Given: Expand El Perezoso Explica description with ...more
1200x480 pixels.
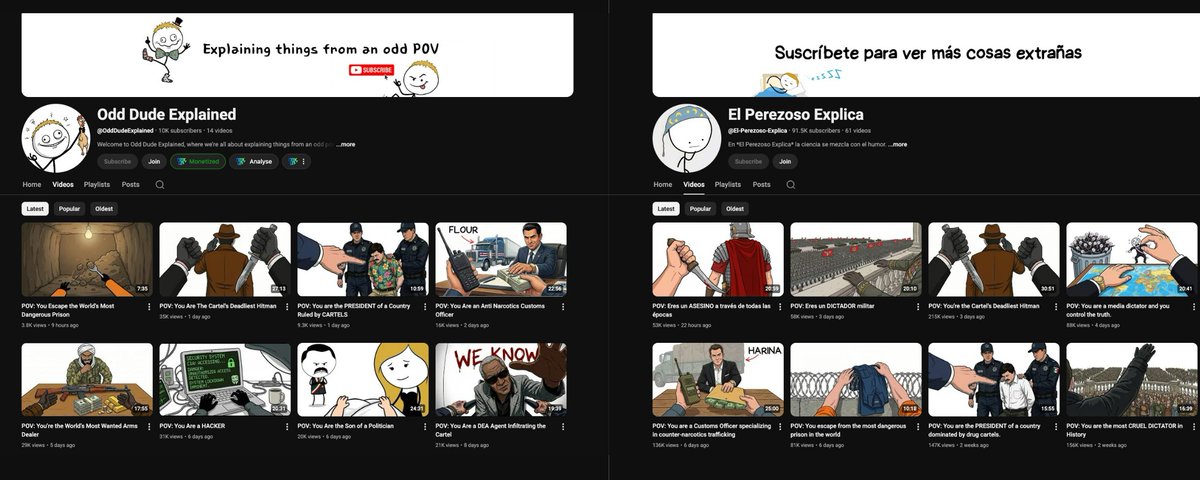Looking at the screenshot, I should point(897,144).
